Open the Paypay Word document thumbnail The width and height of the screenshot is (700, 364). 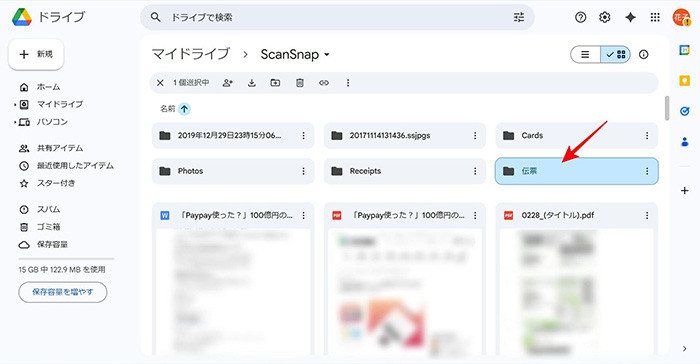(233, 293)
